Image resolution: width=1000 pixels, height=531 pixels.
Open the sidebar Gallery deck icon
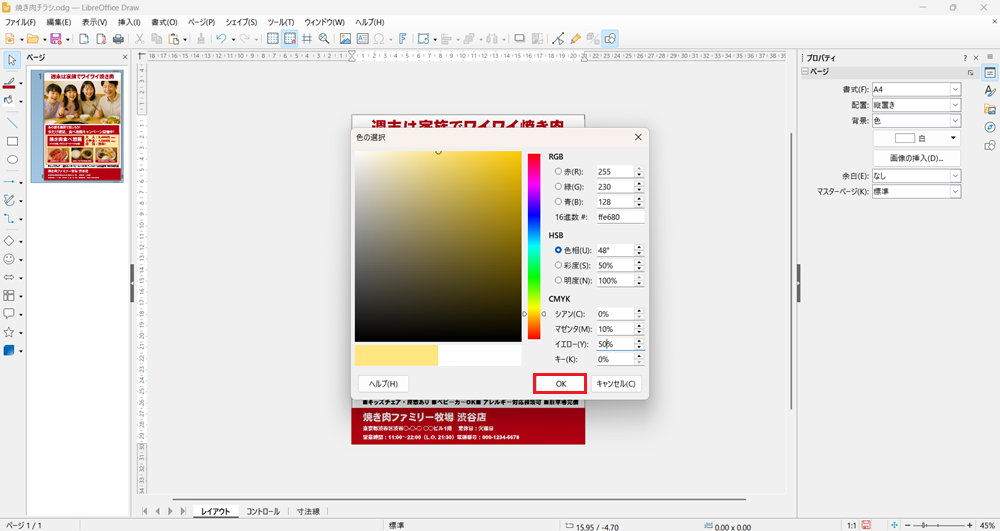tap(990, 109)
